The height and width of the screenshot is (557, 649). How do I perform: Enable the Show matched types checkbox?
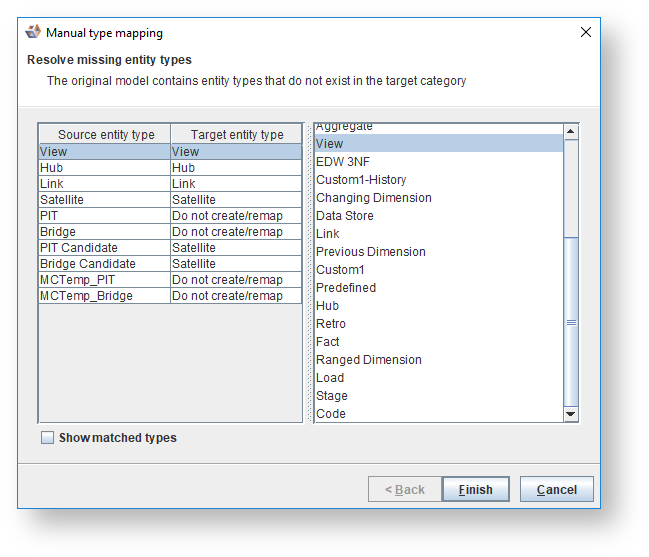click(47, 437)
